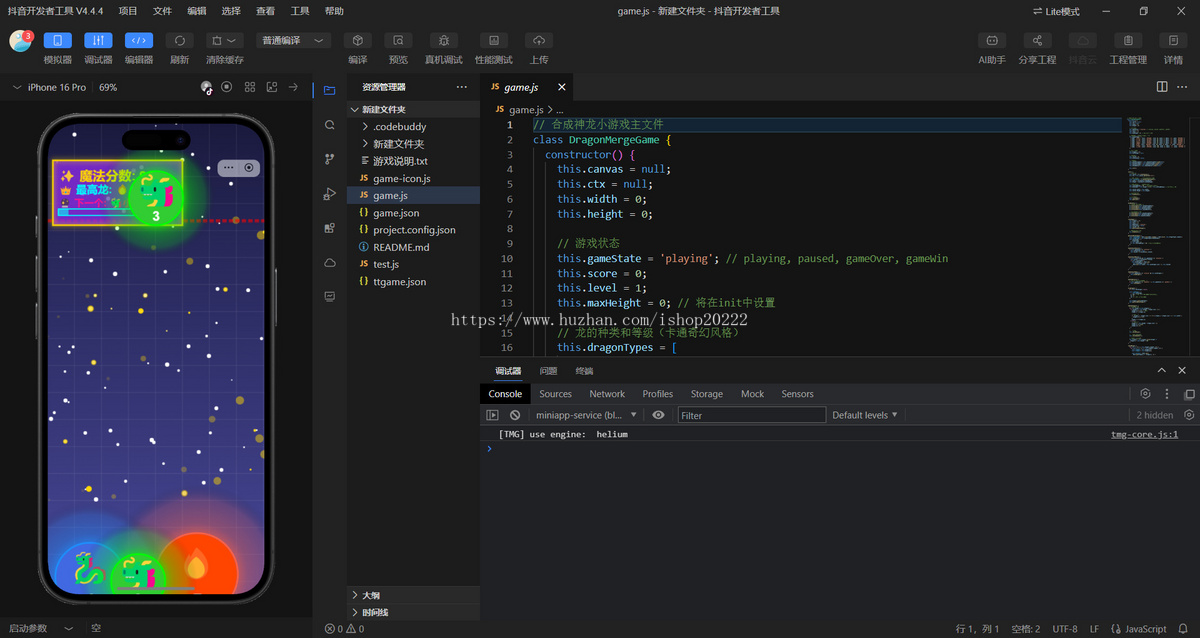Expand the 时间线 timeline section

click(x=413, y=612)
